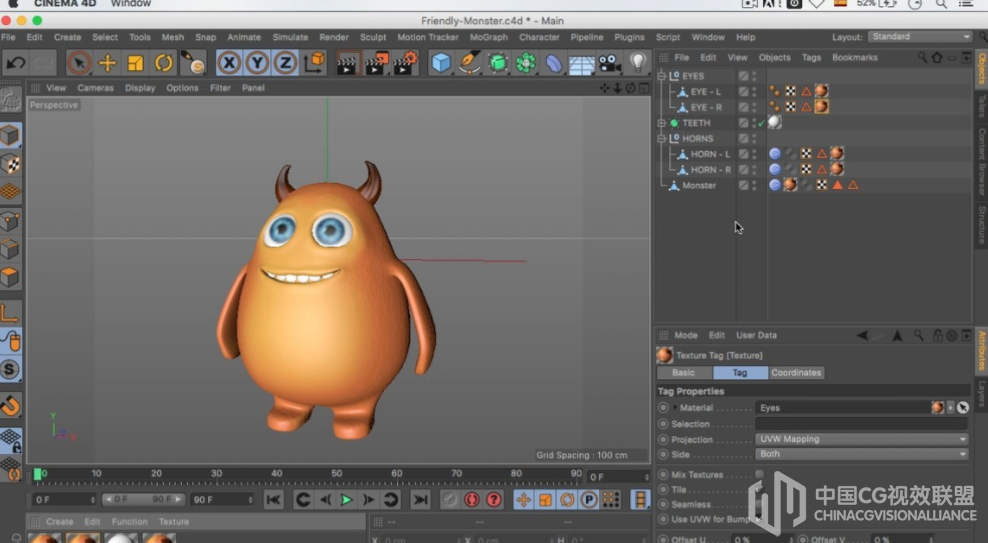Switch to the Coordinates tab
This screenshot has height=543, width=988.
pyautogui.click(x=796, y=373)
